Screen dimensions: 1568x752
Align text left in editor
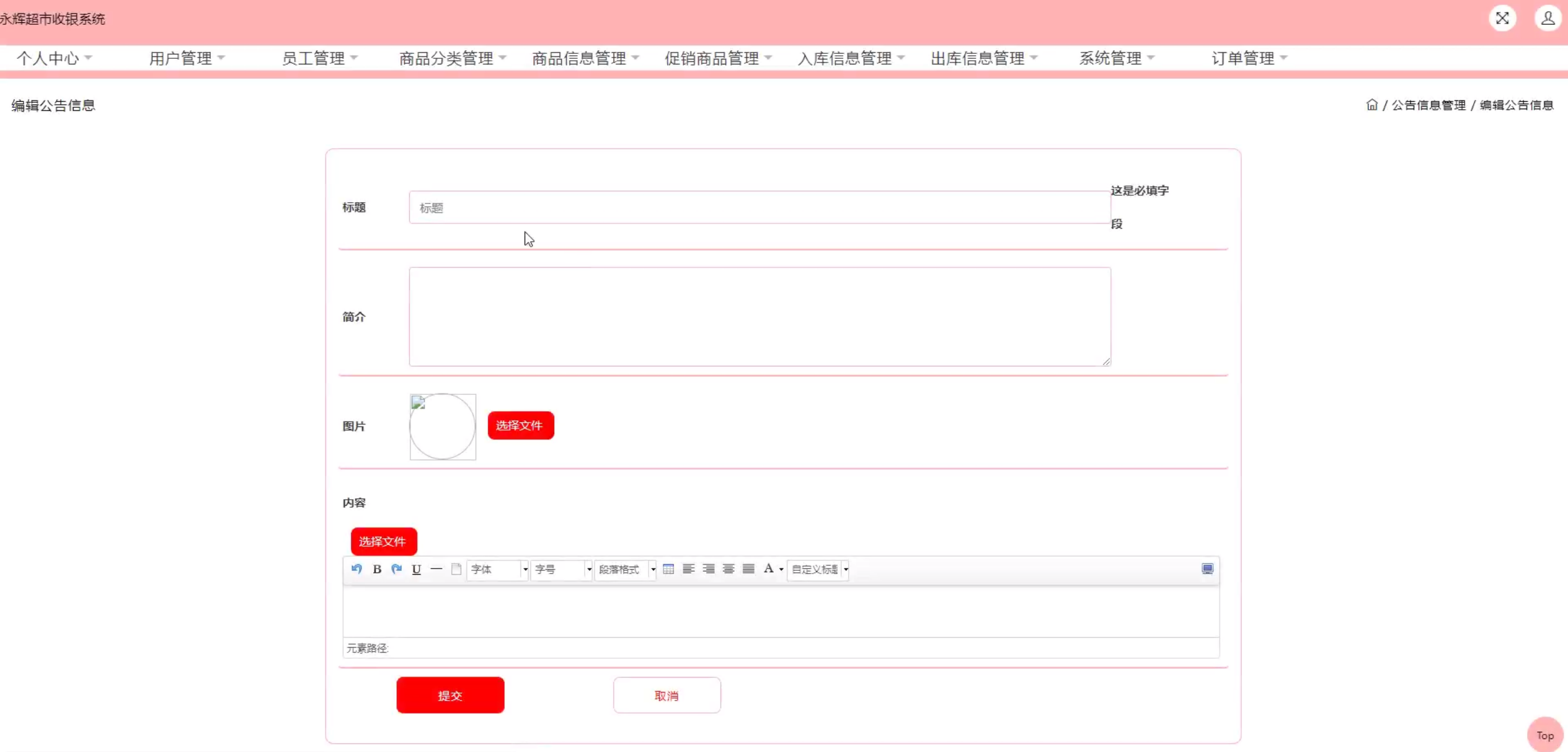pyautogui.click(x=688, y=568)
